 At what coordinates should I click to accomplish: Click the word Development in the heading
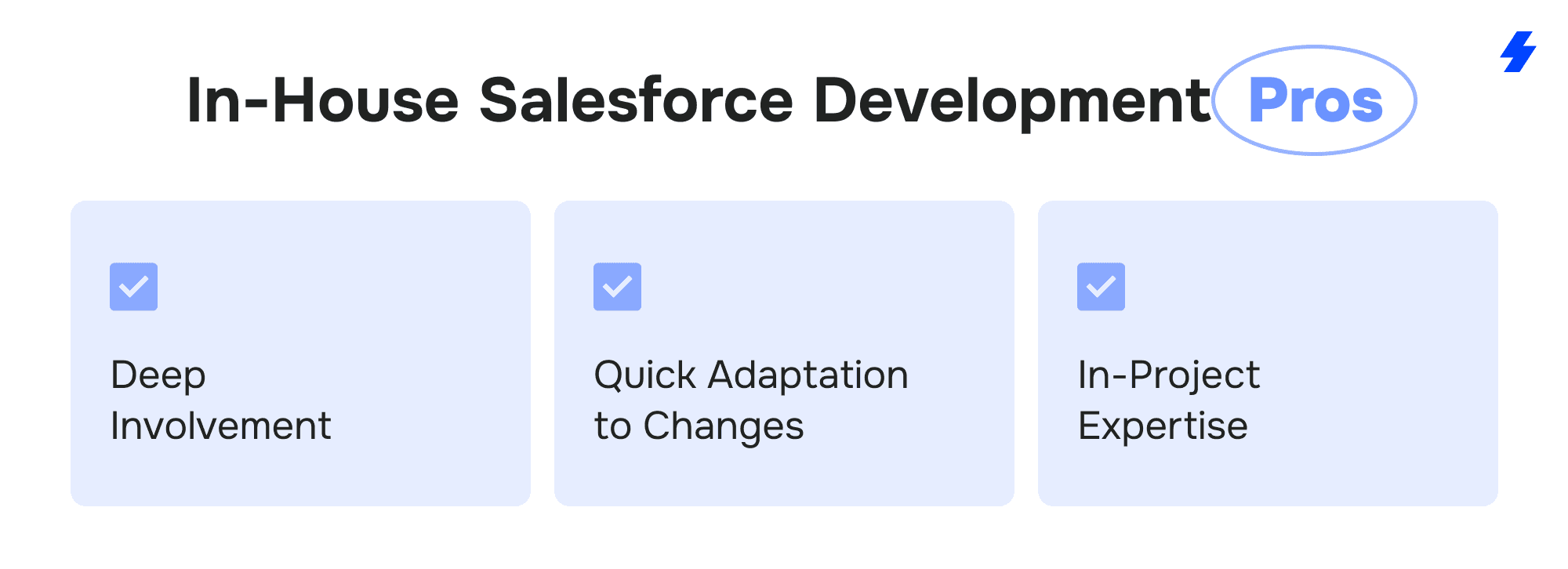click(1012, 101)
